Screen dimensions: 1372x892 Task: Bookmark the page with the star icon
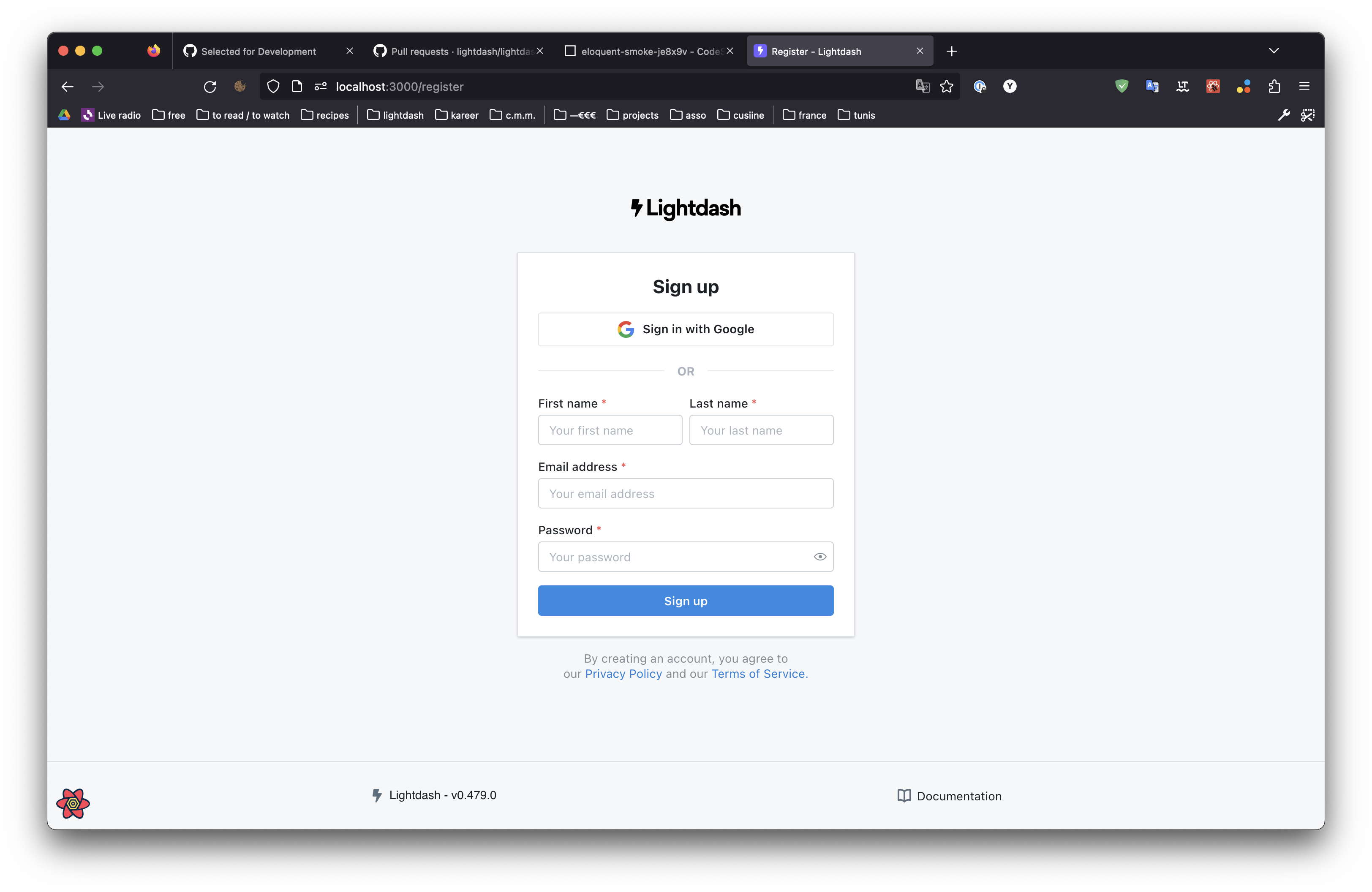click(x=947, y=87)
